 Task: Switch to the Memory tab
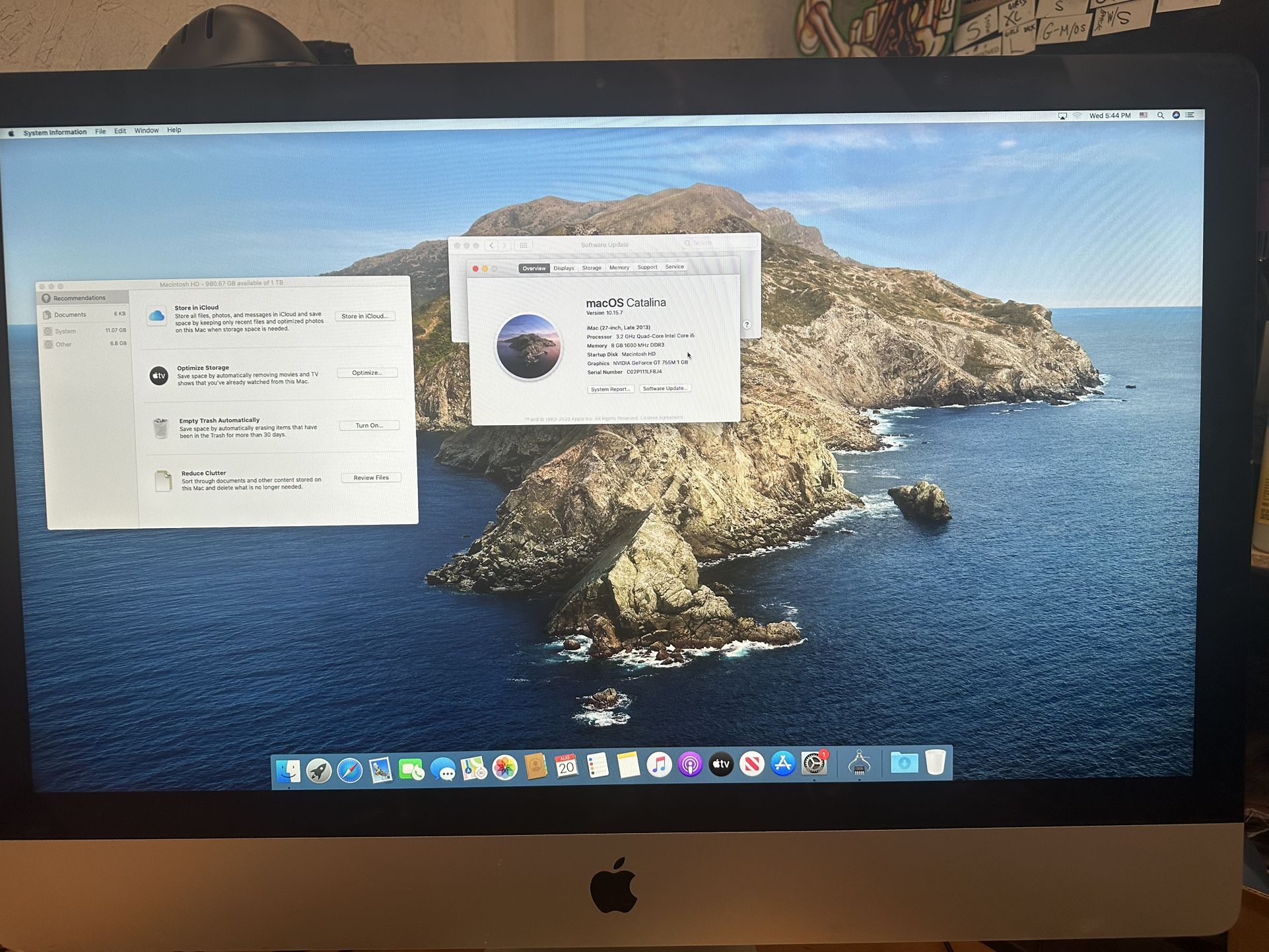619,267
